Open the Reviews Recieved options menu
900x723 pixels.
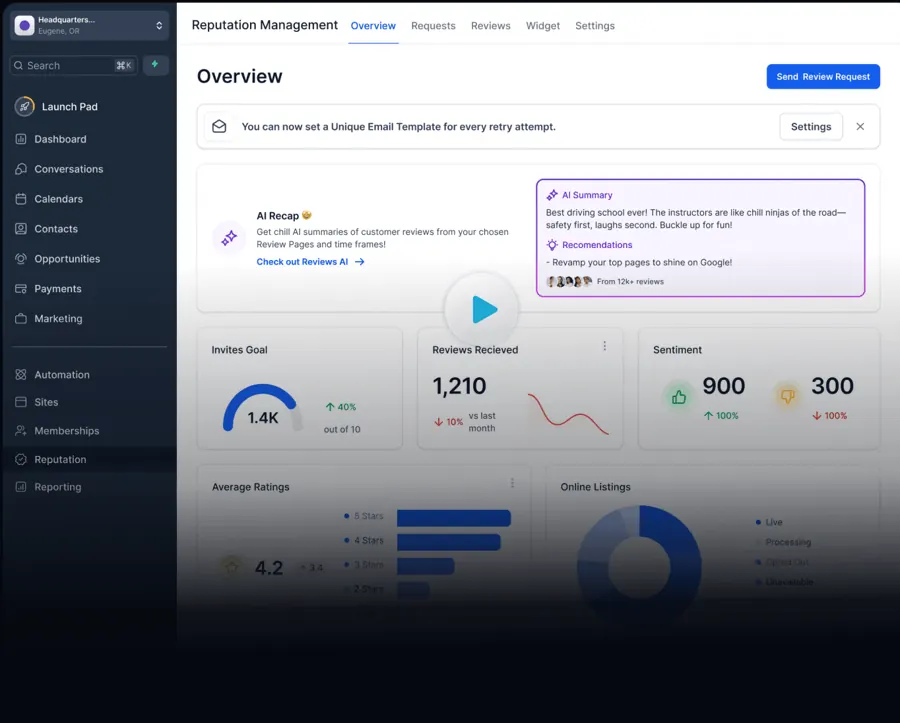pos(604,346)
